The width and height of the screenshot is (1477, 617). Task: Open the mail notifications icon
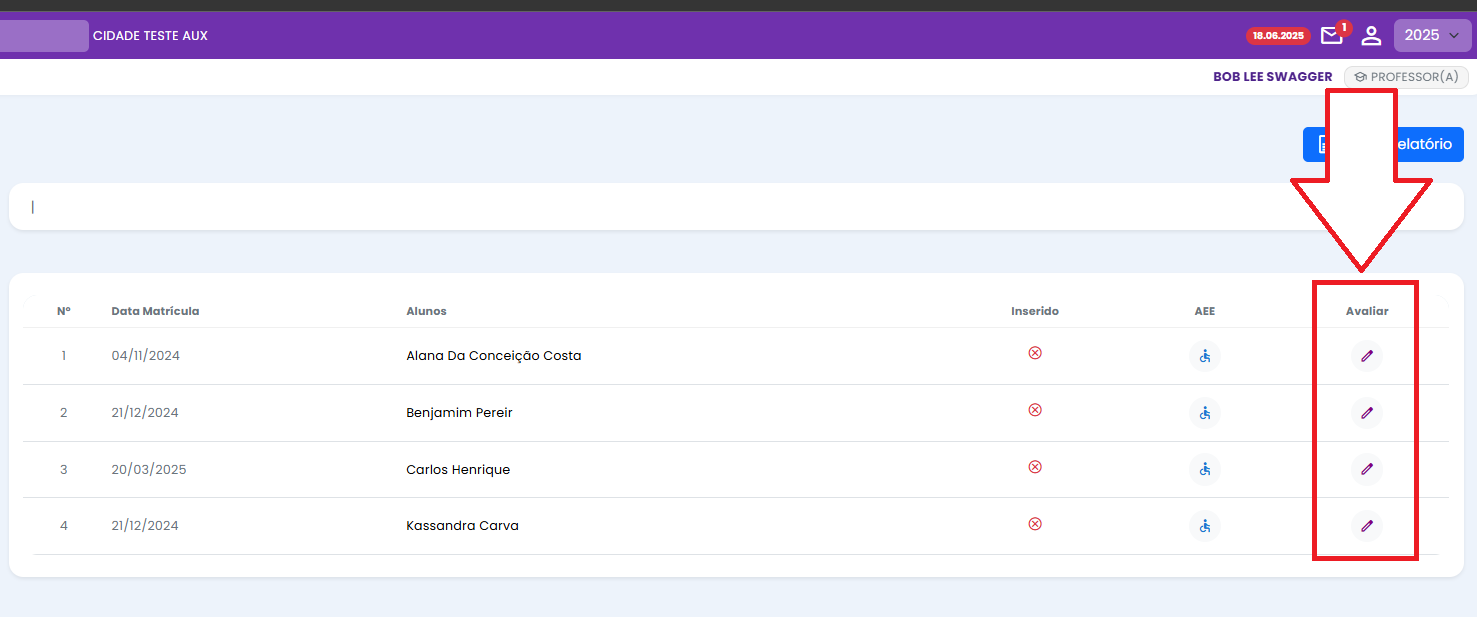point(1331,36)
